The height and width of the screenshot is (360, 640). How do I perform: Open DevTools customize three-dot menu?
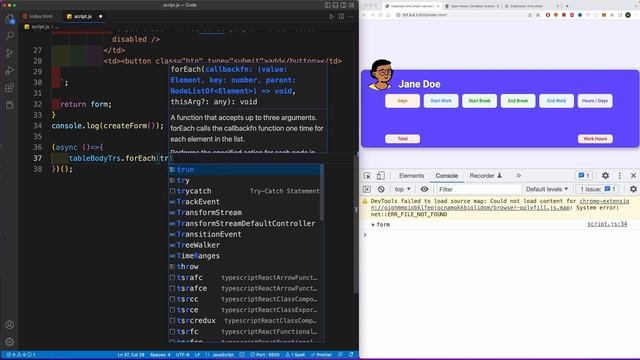[620, 176]
